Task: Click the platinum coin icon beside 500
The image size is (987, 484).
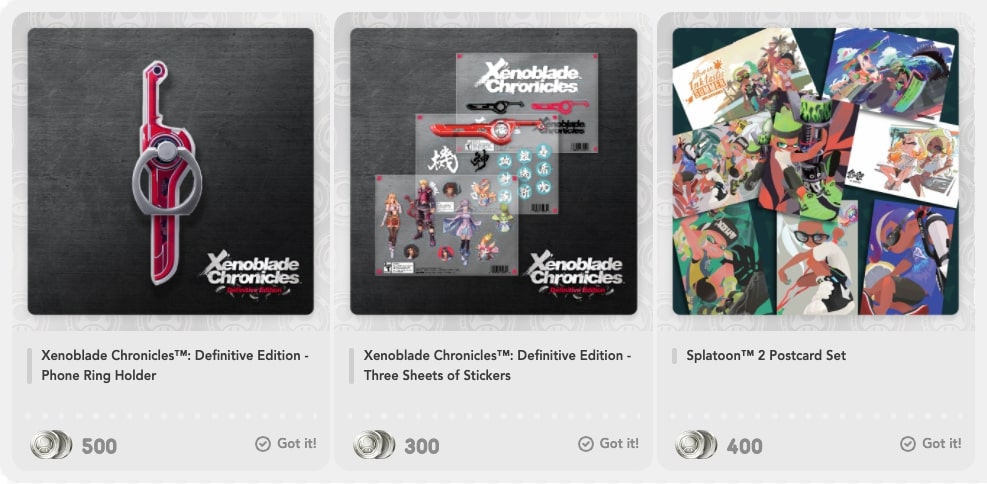Action: (x=51, y=444)
